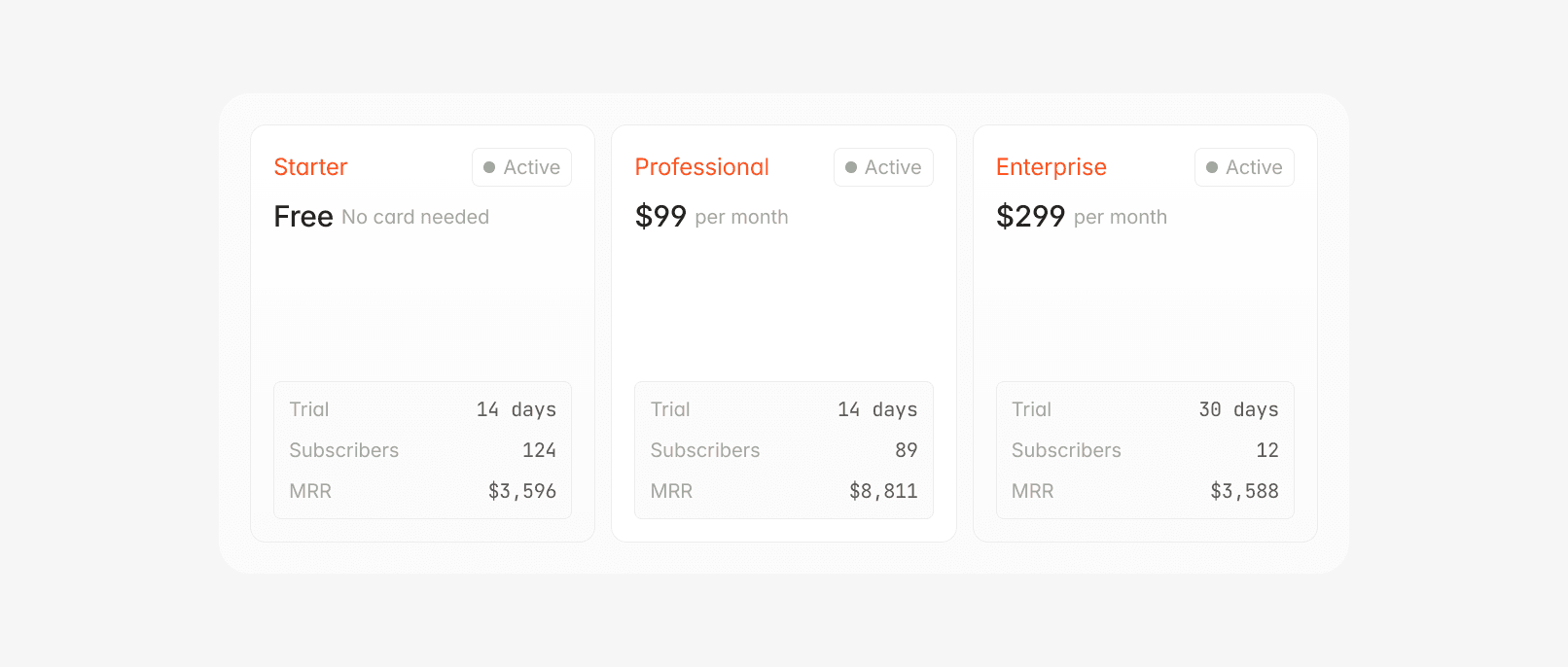Click the $99 price on Professional
The height and width of the screenshot is (667, 1568).
[660, 216]
